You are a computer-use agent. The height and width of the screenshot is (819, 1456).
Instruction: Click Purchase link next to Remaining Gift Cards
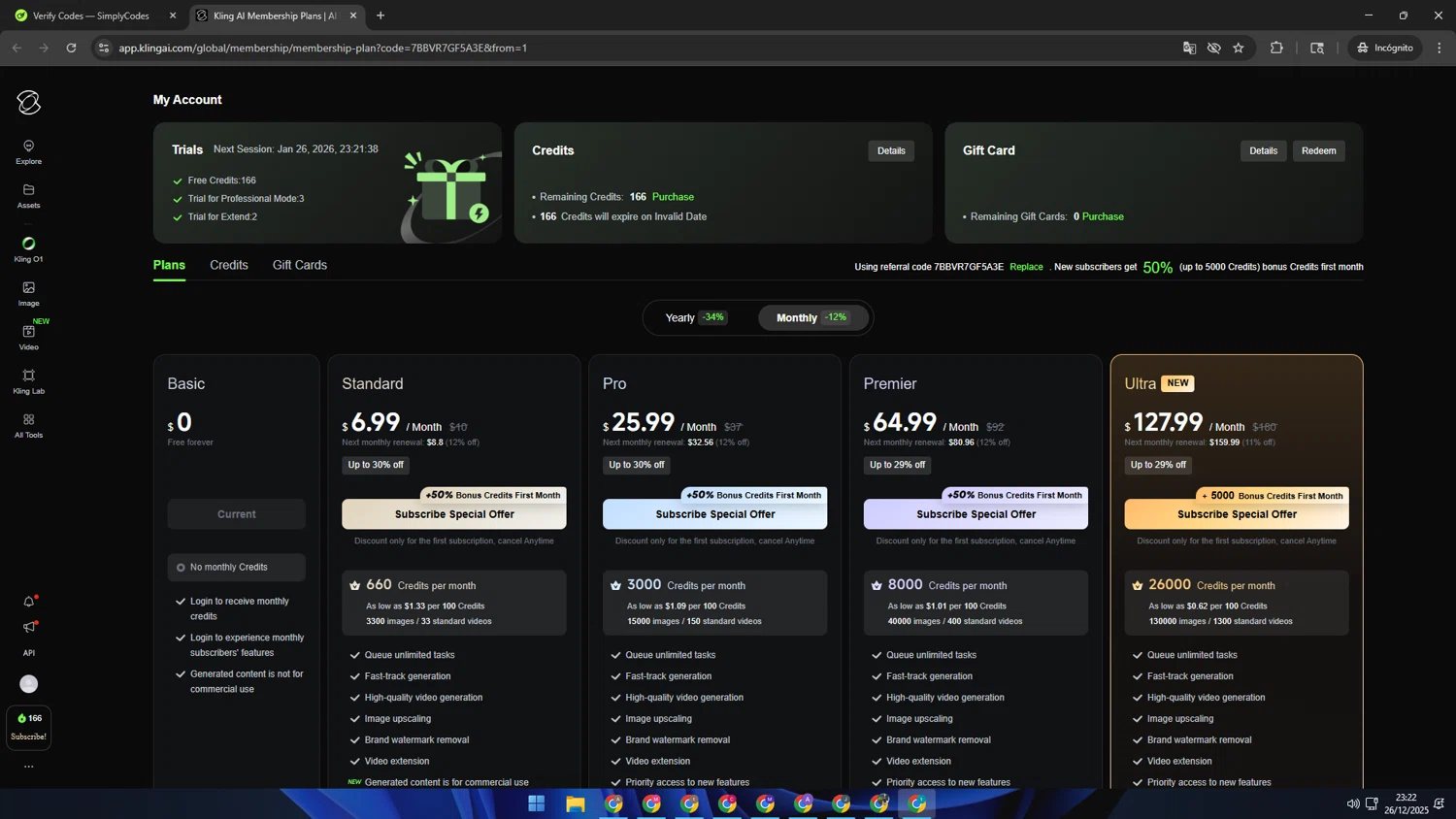click(1103, 216)
